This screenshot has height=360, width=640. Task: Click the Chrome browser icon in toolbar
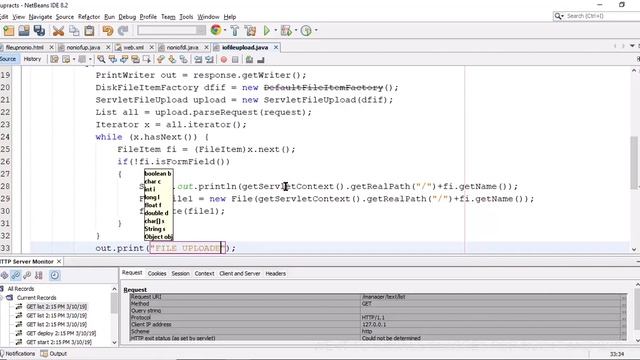(x=216, y=30)
